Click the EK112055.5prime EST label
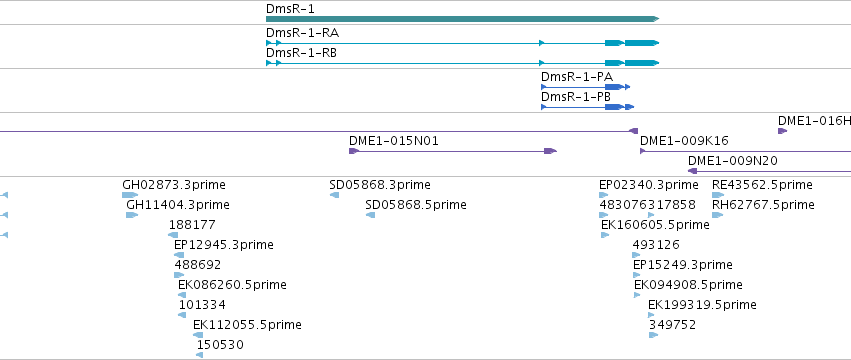The image size is (851, 360). pyautogui.click(x=247, y=325)
